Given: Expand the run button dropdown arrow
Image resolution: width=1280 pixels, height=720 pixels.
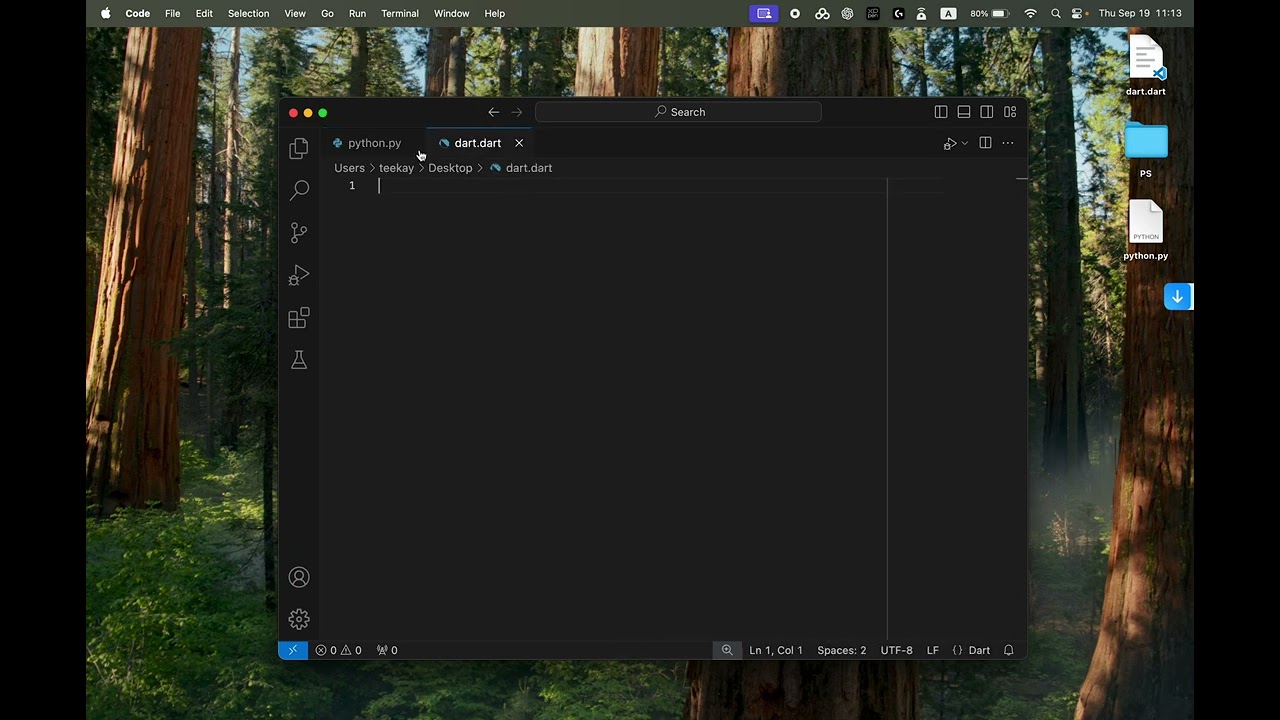Looking at the screenshot, I should 964,144.
